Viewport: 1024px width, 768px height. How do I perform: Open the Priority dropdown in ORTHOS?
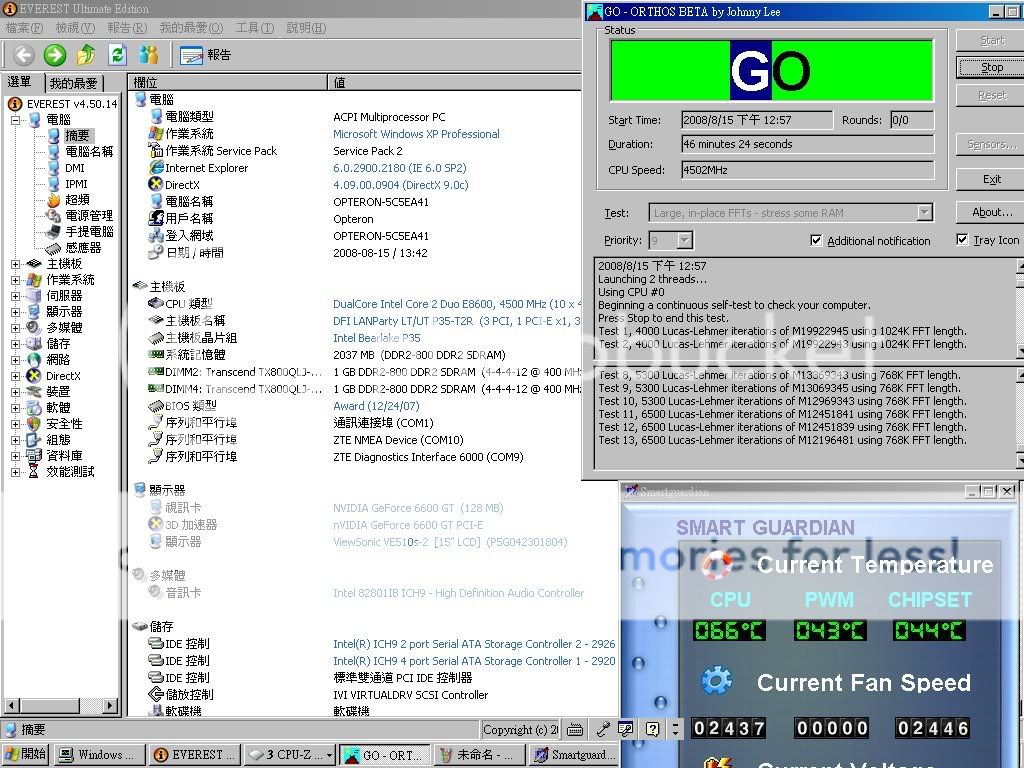(684, 240)
